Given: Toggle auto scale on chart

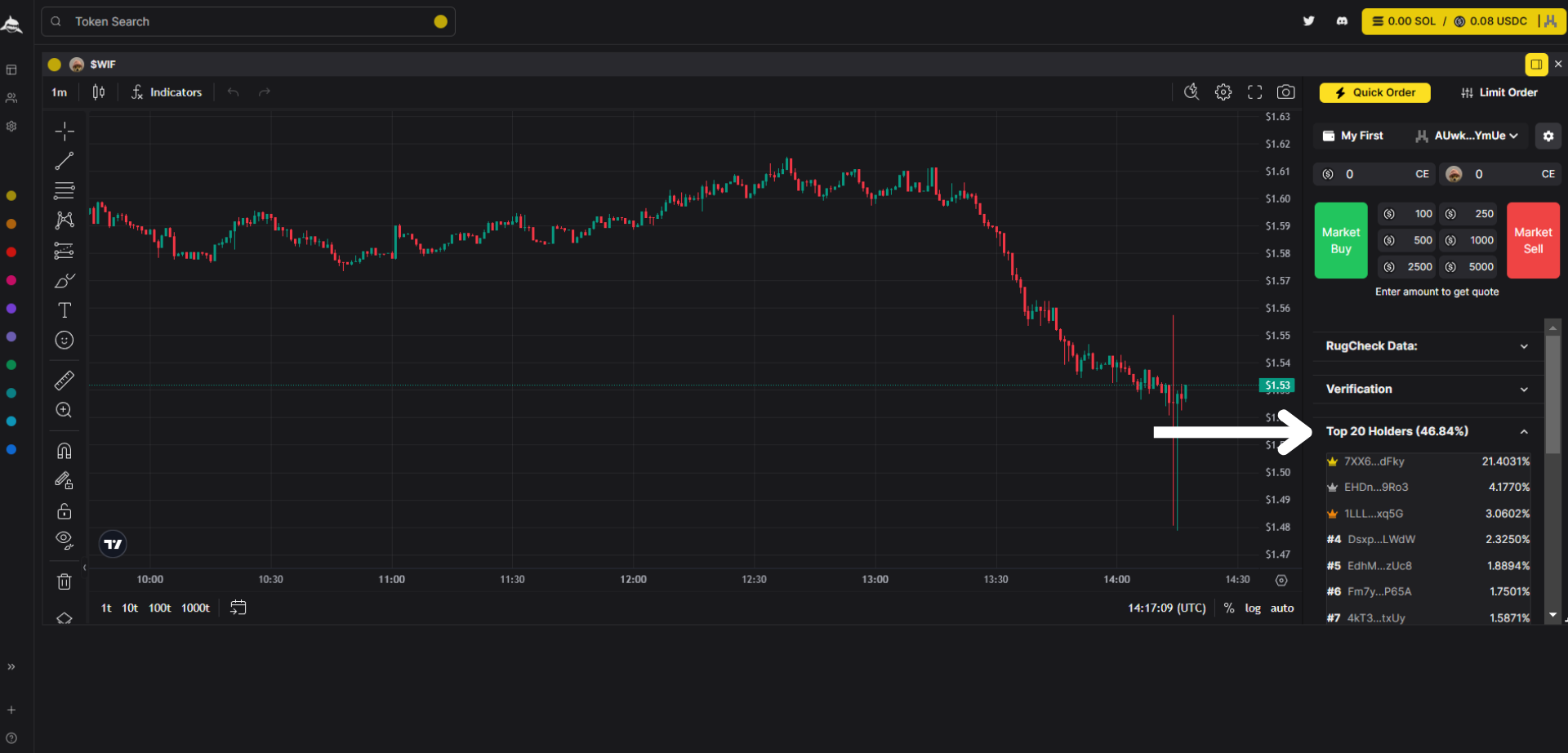Looking at the screenshot, I should 1281,608.
